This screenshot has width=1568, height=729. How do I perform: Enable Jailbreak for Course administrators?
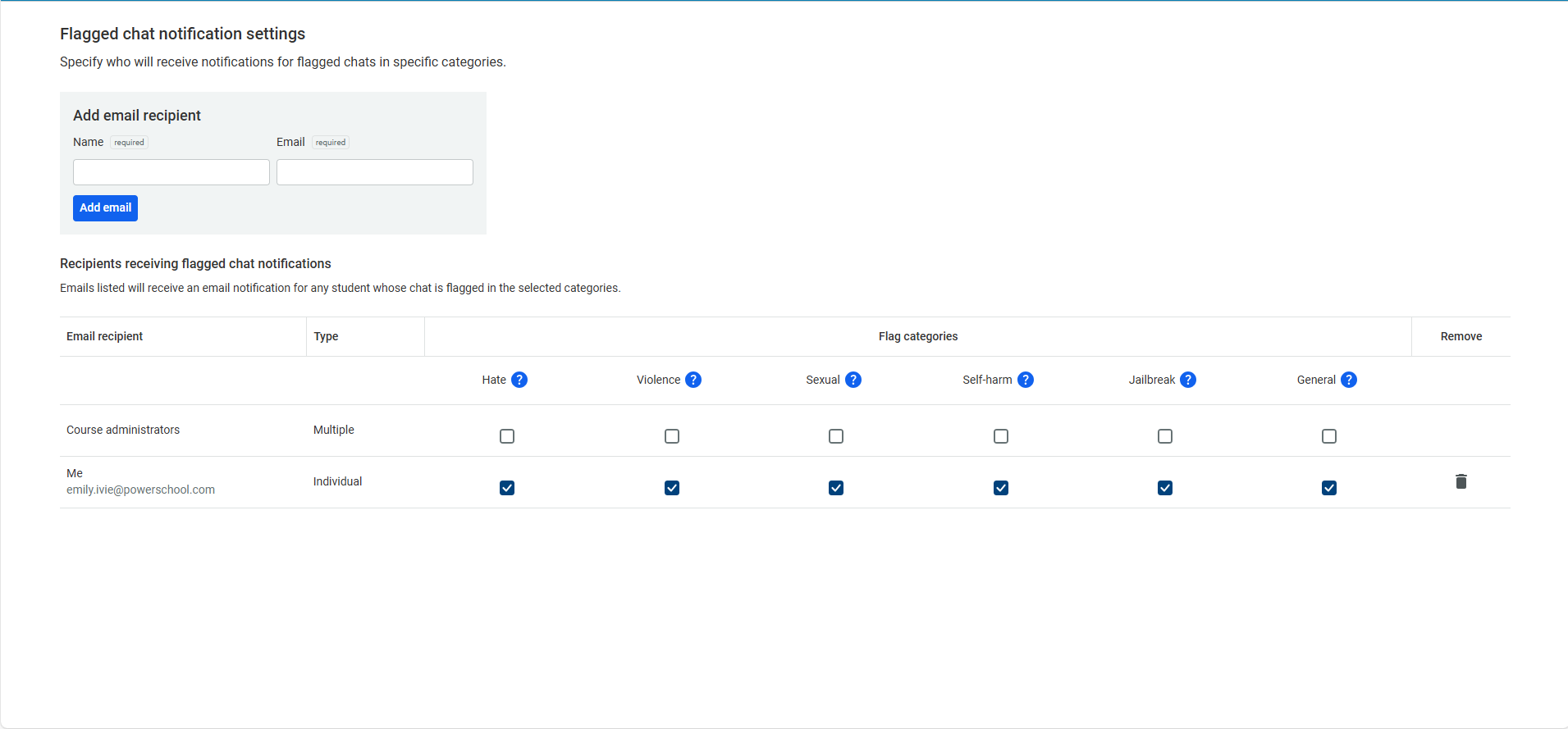coord(1165,436)
